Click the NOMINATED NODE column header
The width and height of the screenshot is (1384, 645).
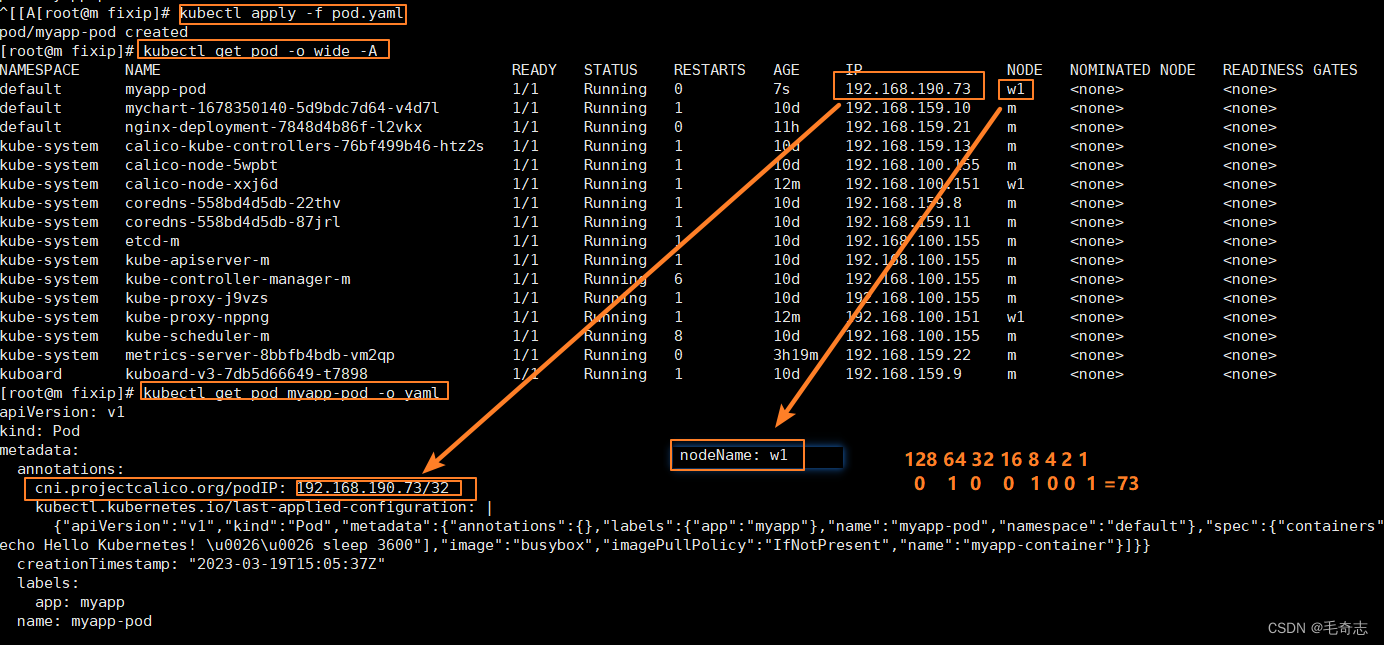[x=1132, y=70]
